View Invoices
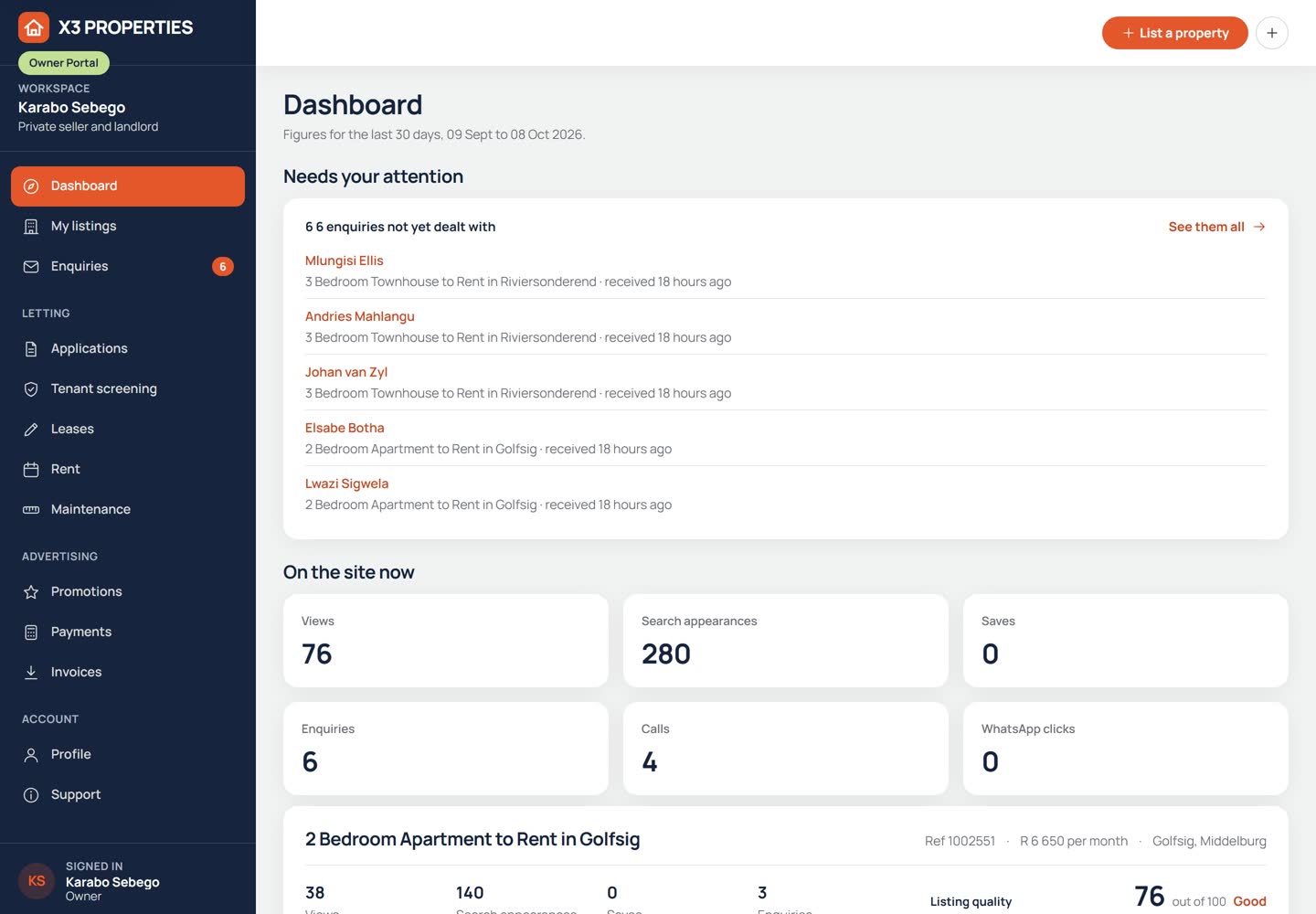This screenshot has height=914, width=1316. 128,673
